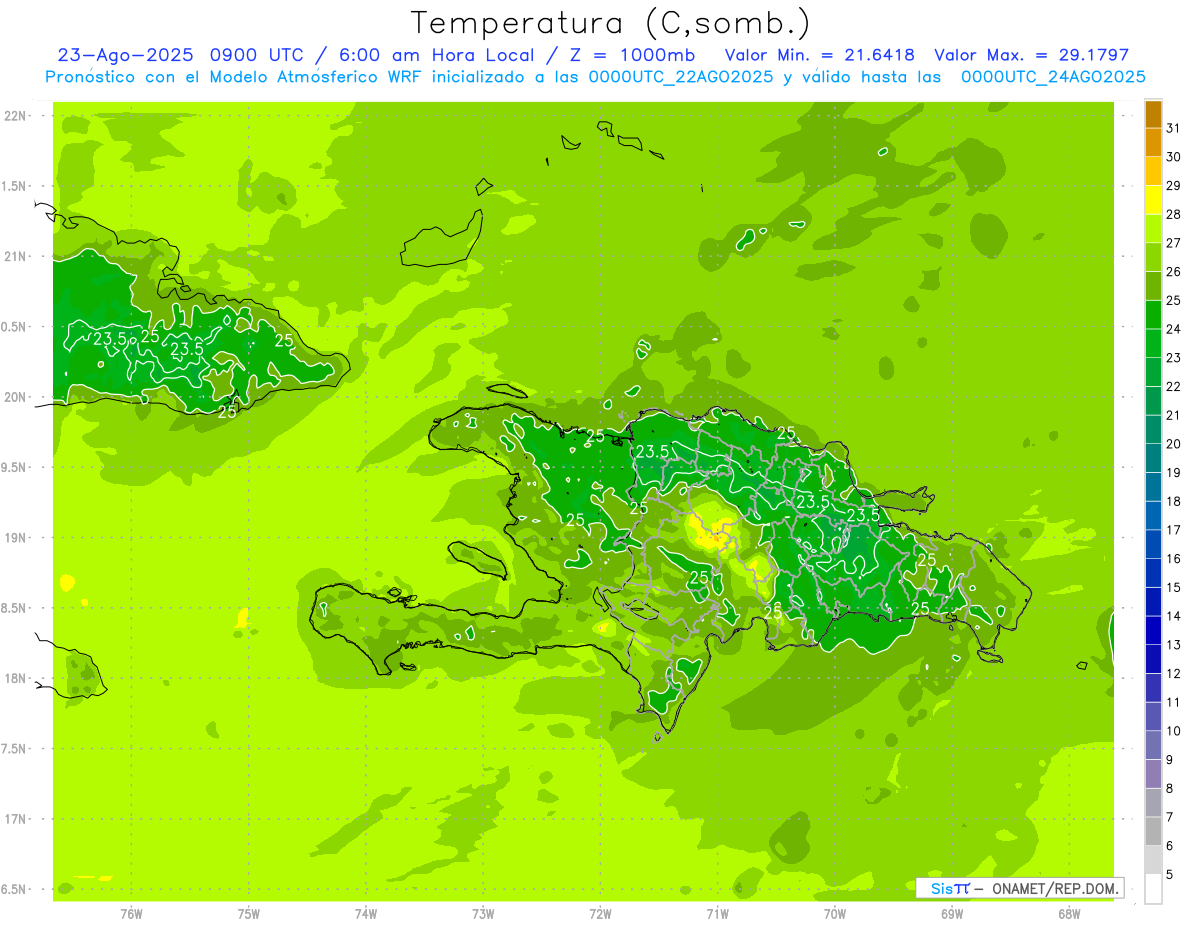Click the "68W" longitude label

click(1069, 914)
